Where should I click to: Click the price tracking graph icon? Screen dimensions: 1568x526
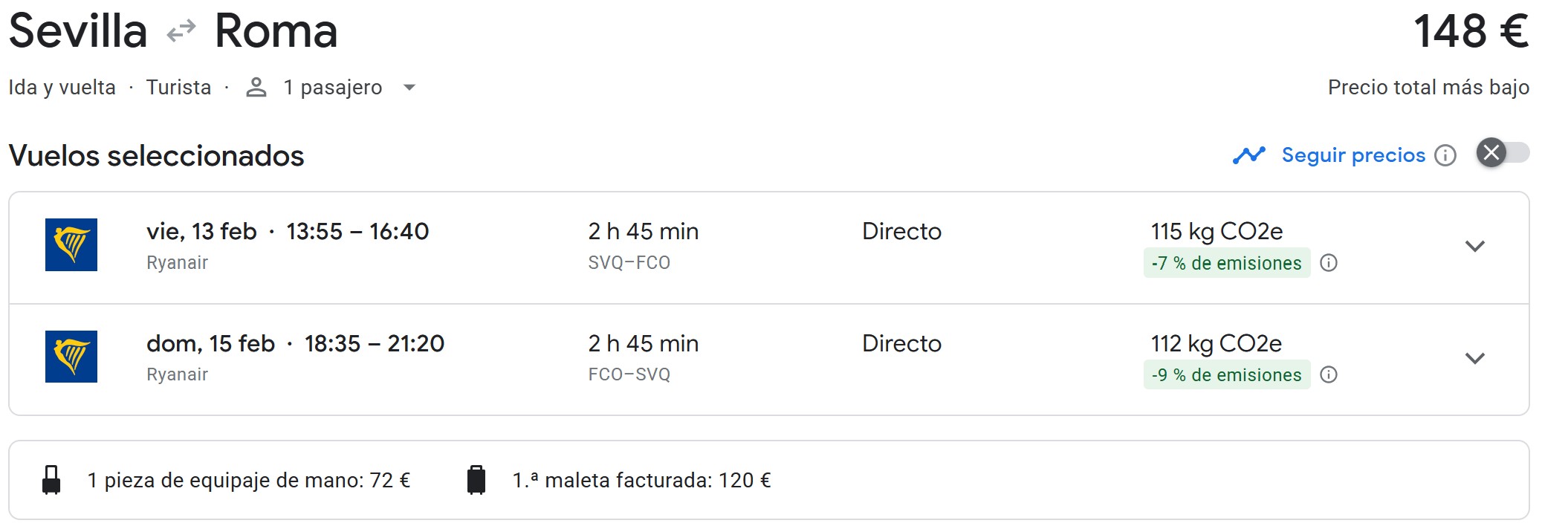coord(1248,155)
